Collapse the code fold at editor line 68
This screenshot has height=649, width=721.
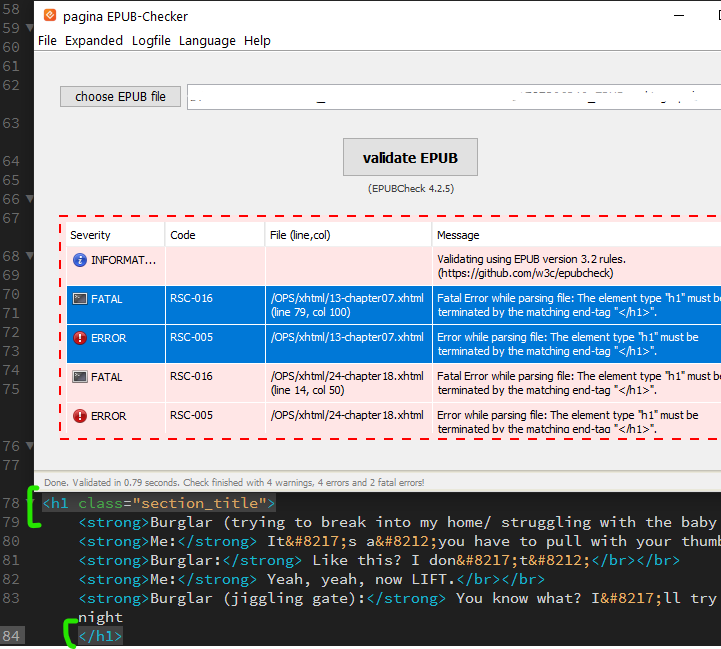click(x=29, y=256)
